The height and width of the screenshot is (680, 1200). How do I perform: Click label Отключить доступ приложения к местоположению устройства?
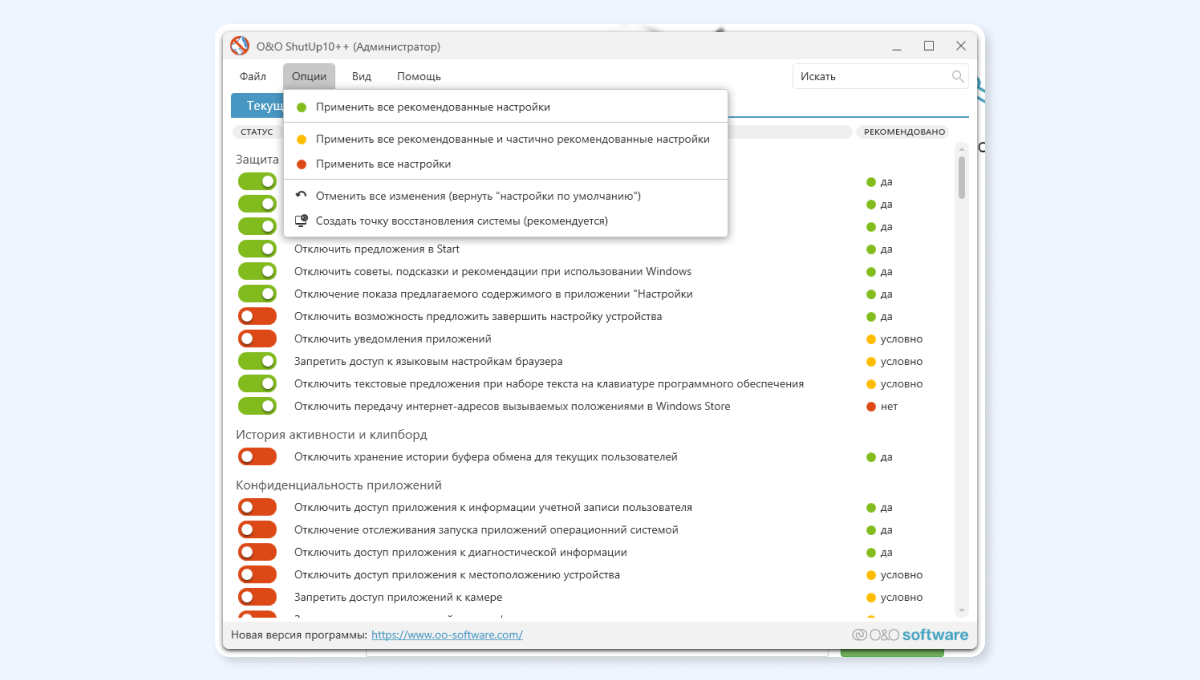click(457, 575)
